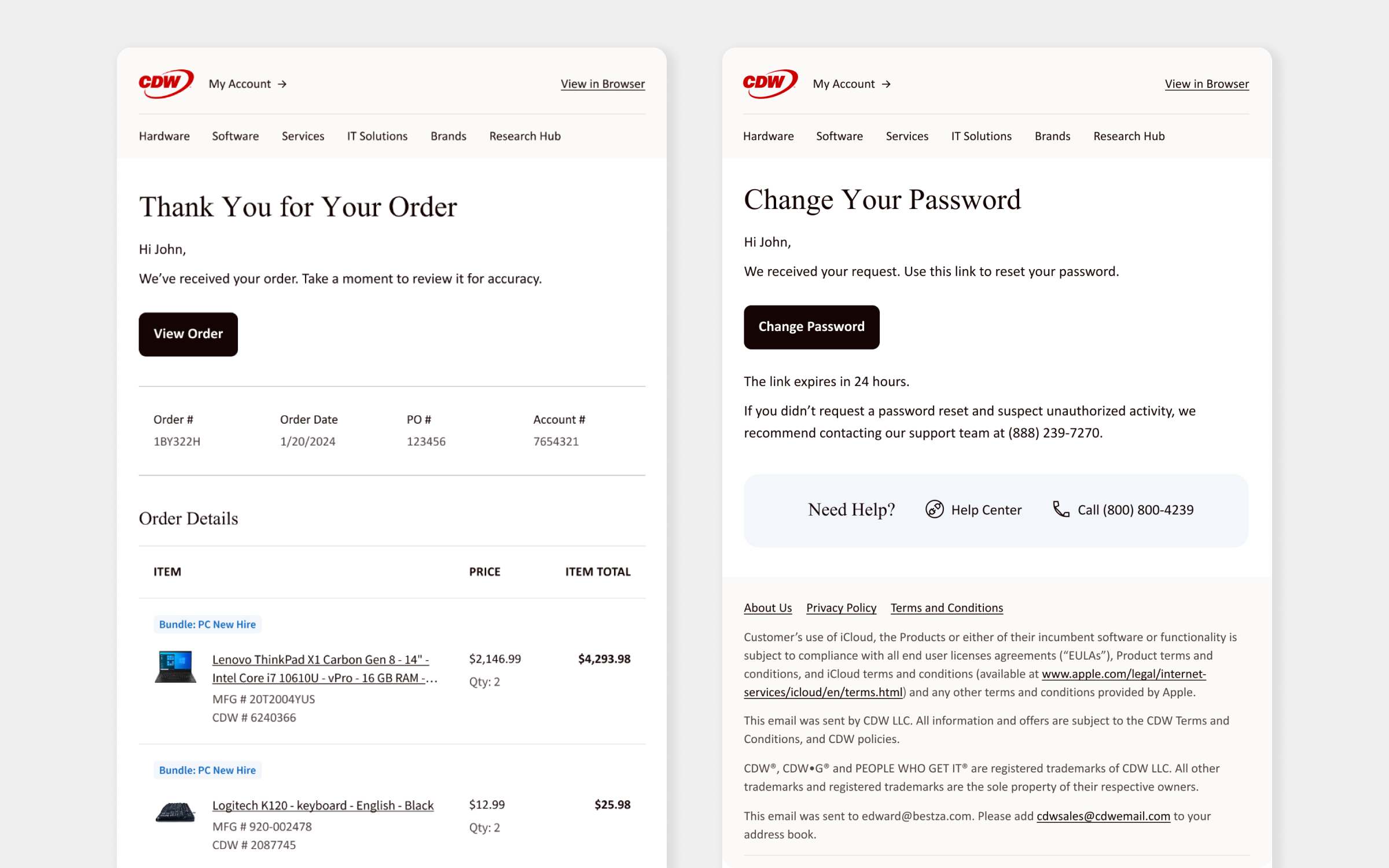
Task: Click the arrow next to My Account in order email
Action: (x=282, y=84)
